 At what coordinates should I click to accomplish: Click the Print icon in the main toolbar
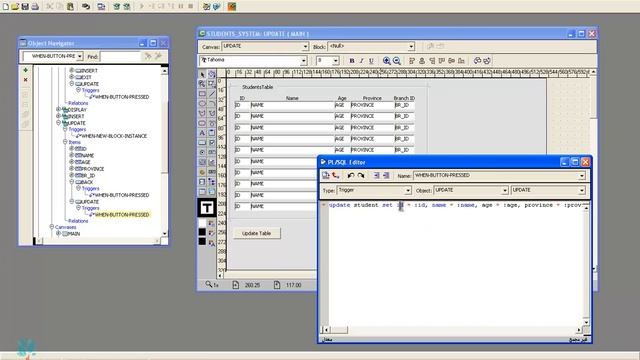click(x=35, y=7)
